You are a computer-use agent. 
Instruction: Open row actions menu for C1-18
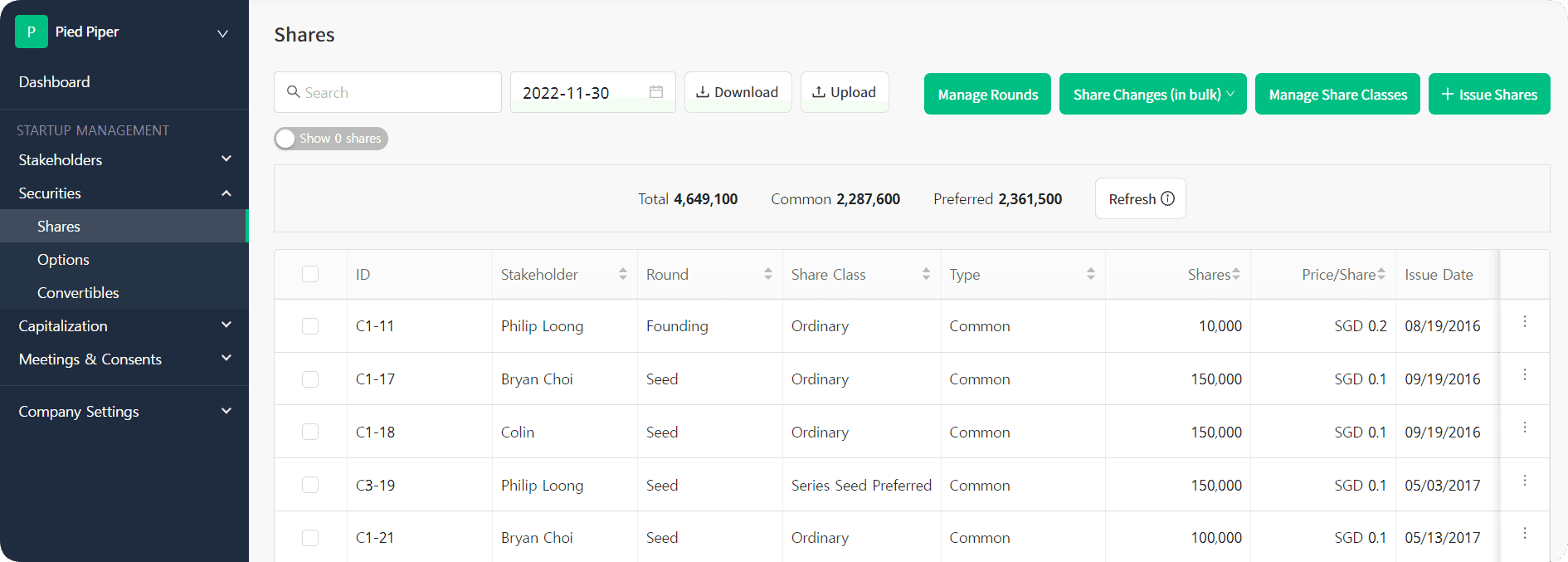pyautogui.click(x=1525, y=428)
